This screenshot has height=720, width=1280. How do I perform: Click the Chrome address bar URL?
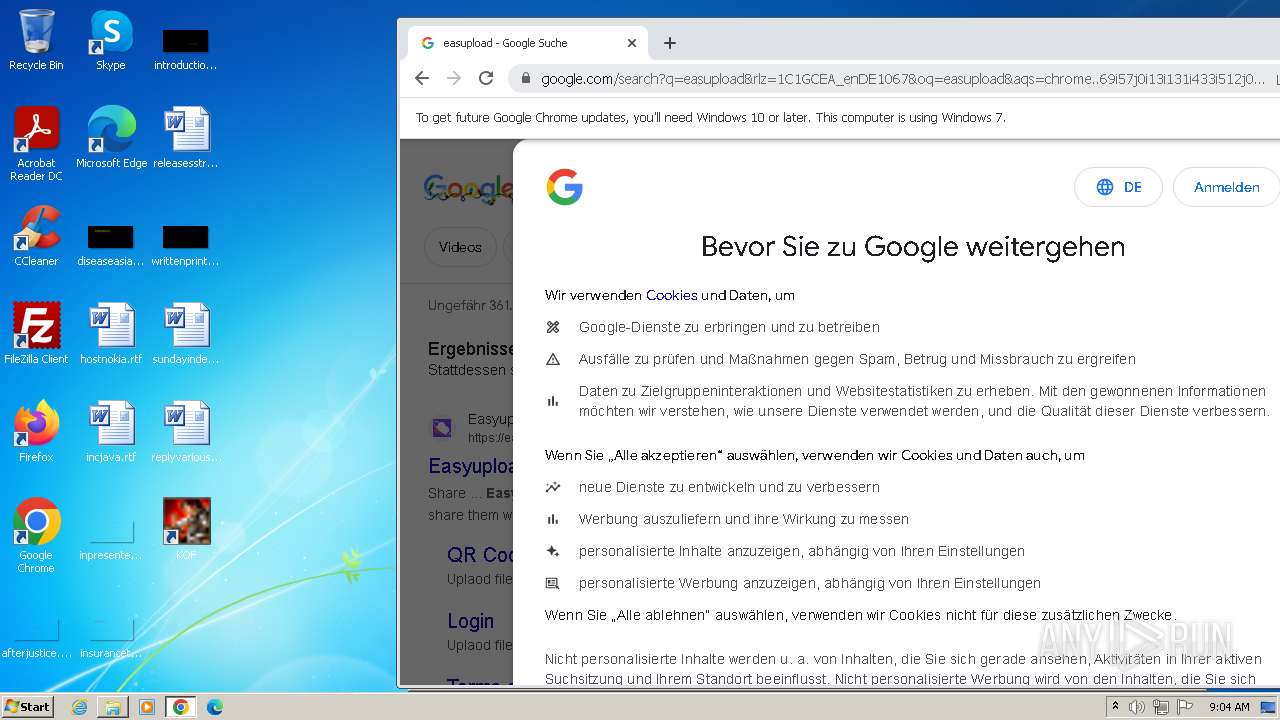(902, 78)
